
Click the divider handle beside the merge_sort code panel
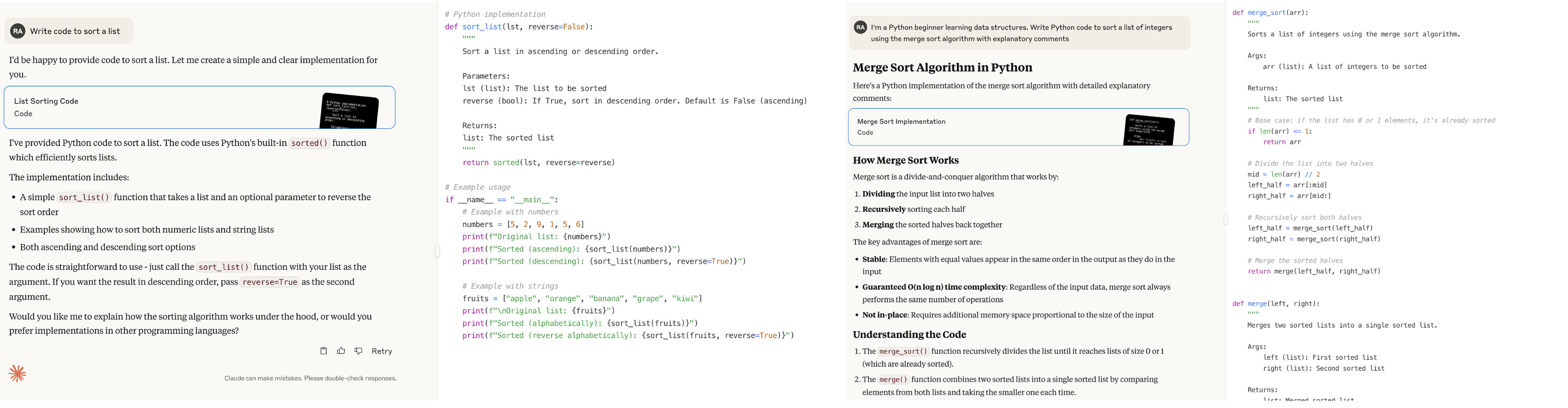1226,219
